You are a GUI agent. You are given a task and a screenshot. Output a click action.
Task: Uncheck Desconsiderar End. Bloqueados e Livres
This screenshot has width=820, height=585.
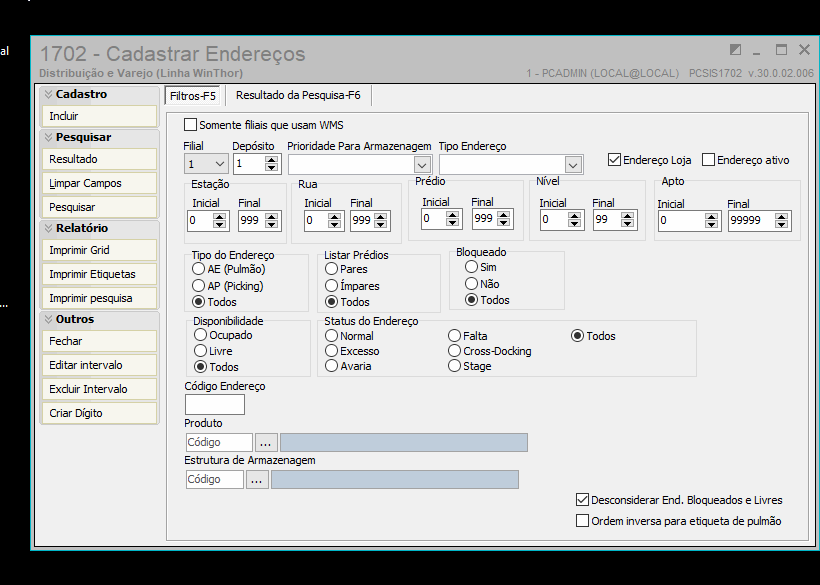click(582, 500)
